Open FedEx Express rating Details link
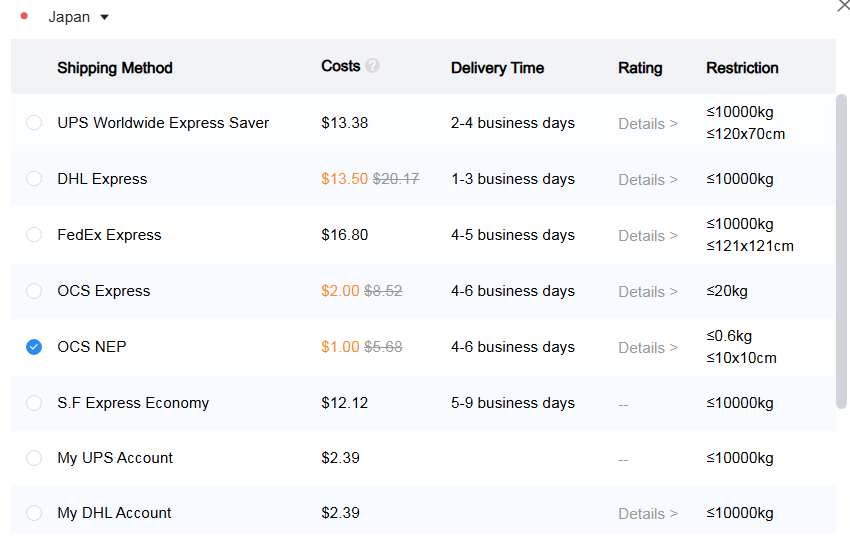Image resolution: width=850 pixels, height=542 pixels. click(x=647, y=236)
